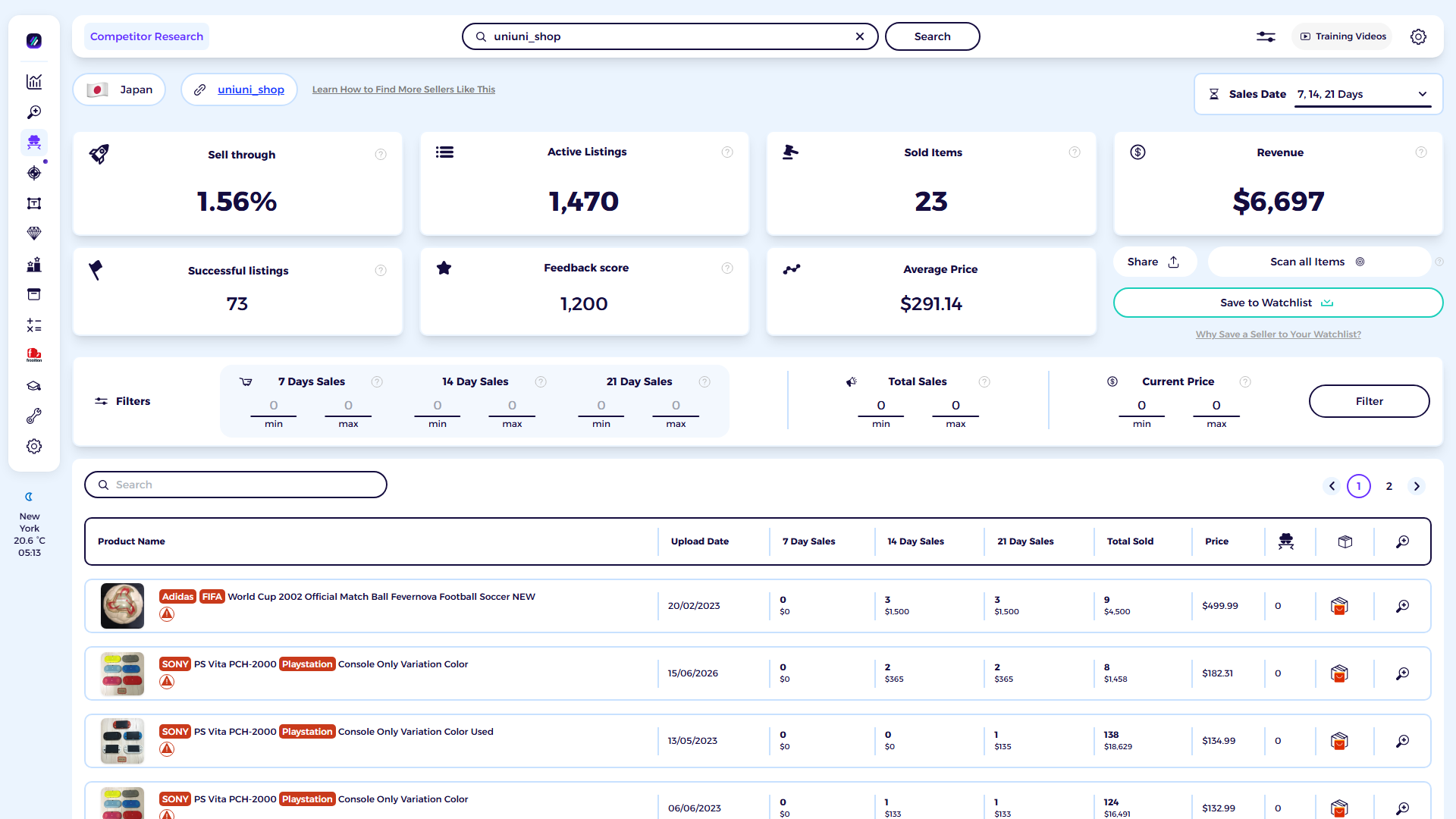Viewport: 1456px width, 819px height.
Task: Open Learn How to Find More Sellers link
Action: [x=403, y=89]
